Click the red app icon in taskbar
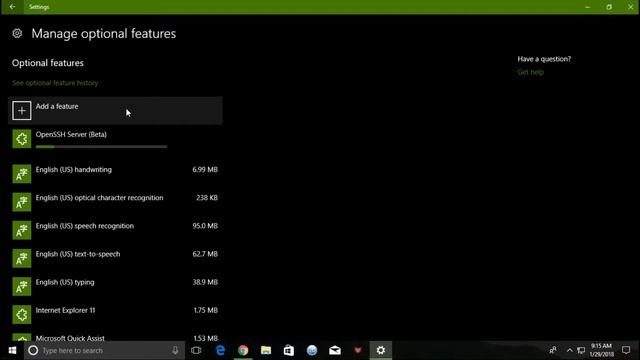 coord(358,350)
